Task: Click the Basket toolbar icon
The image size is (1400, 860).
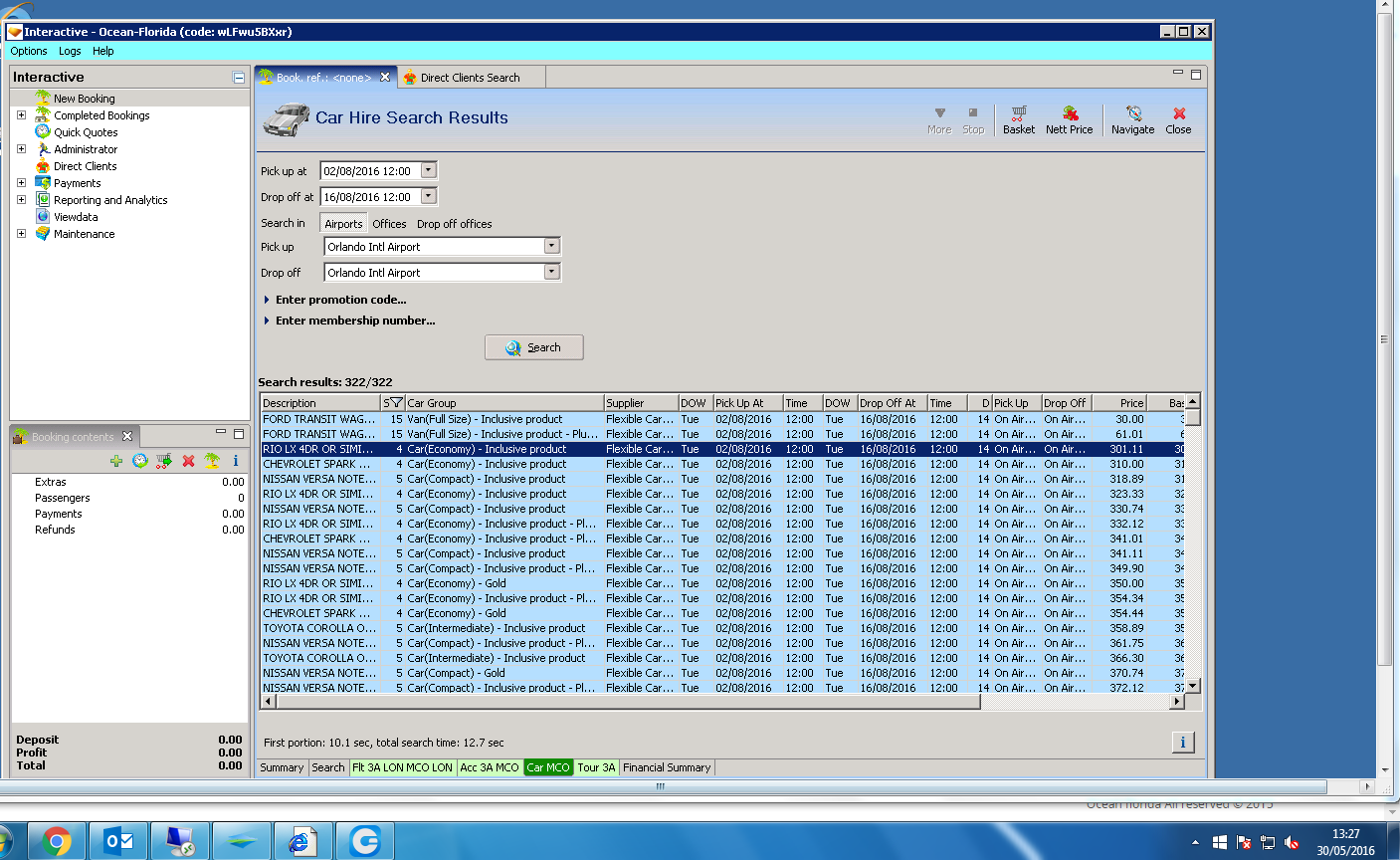Action: 1018,119
